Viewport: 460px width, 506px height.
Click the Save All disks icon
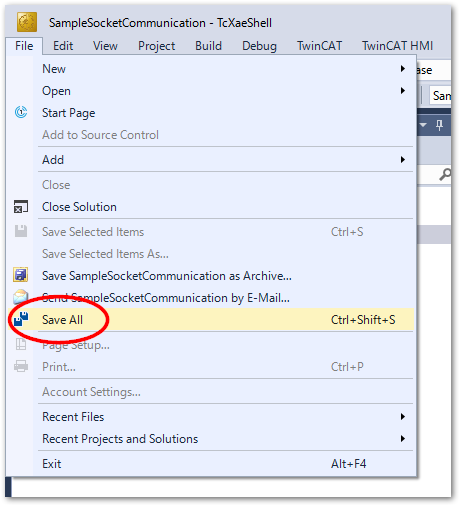pos(21,319)
